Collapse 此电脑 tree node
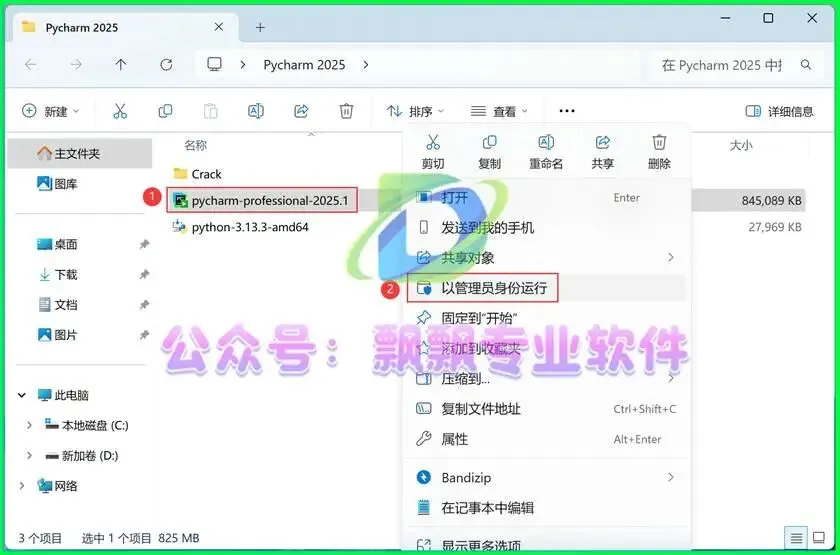 [22, 395]
